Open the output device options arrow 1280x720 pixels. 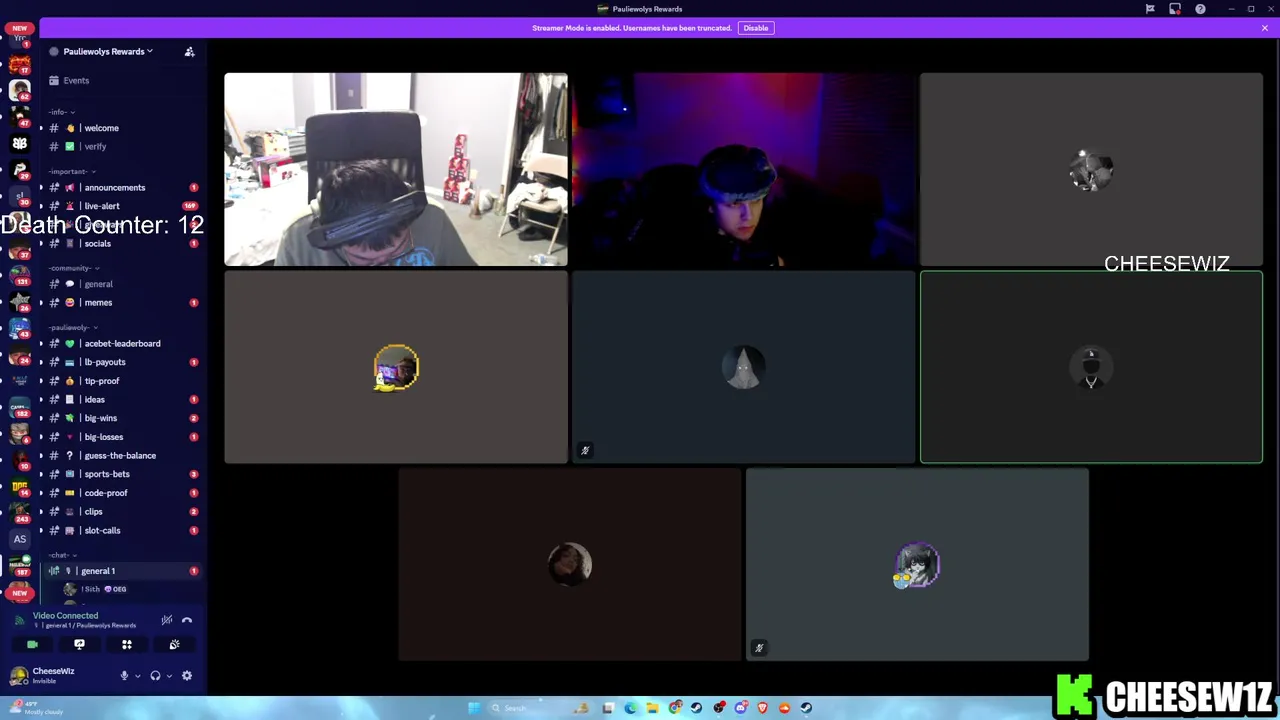pos(169,676)
